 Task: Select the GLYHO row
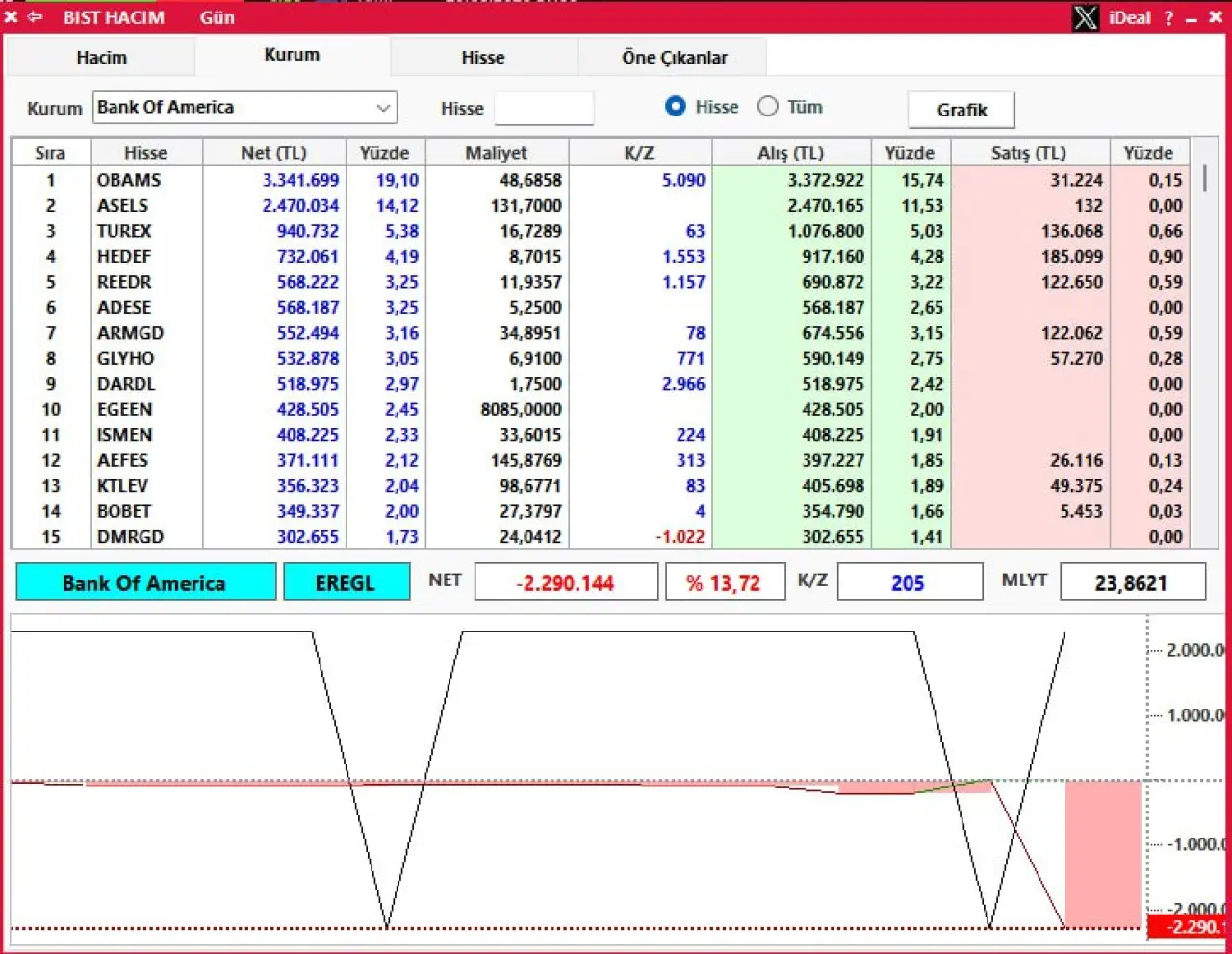point(600,358)
